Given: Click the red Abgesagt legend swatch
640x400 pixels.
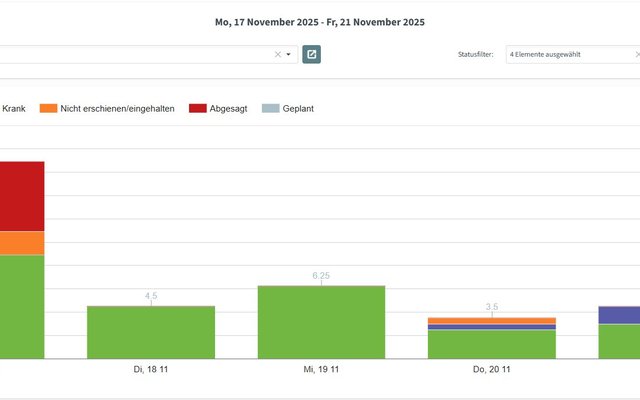Looking at the screenshot, I should pos(198,109).
